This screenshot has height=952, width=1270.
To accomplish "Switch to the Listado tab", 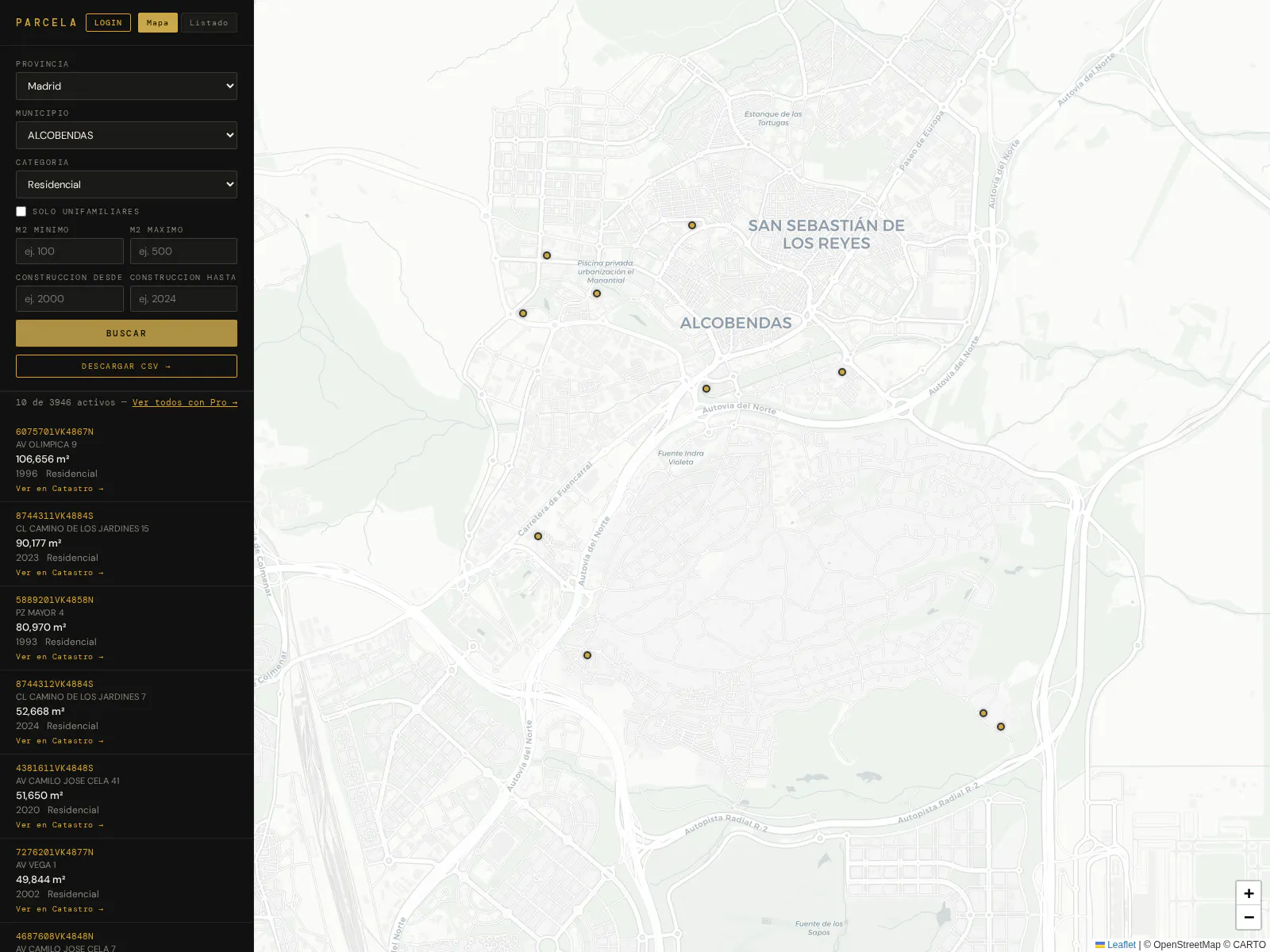I will tap(209, 22).
